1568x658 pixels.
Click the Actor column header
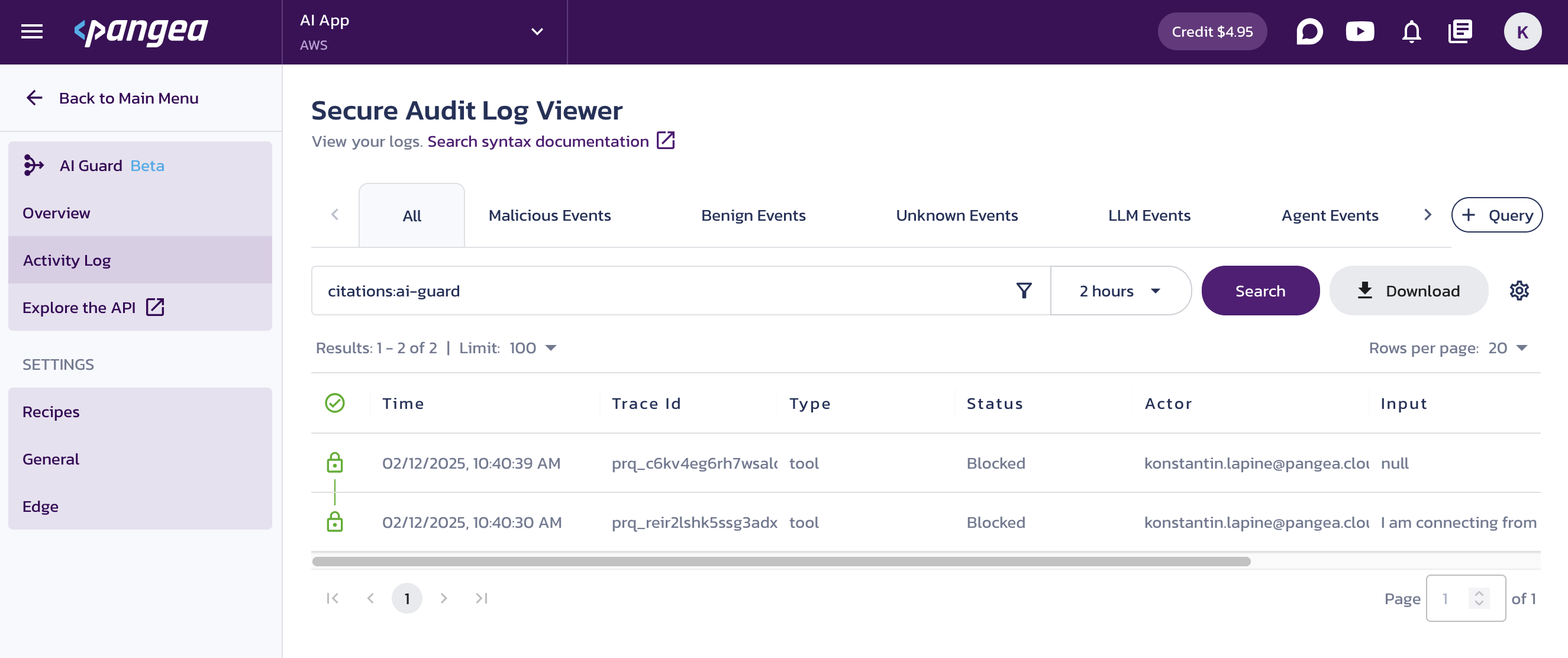(x=1168, y=403)
